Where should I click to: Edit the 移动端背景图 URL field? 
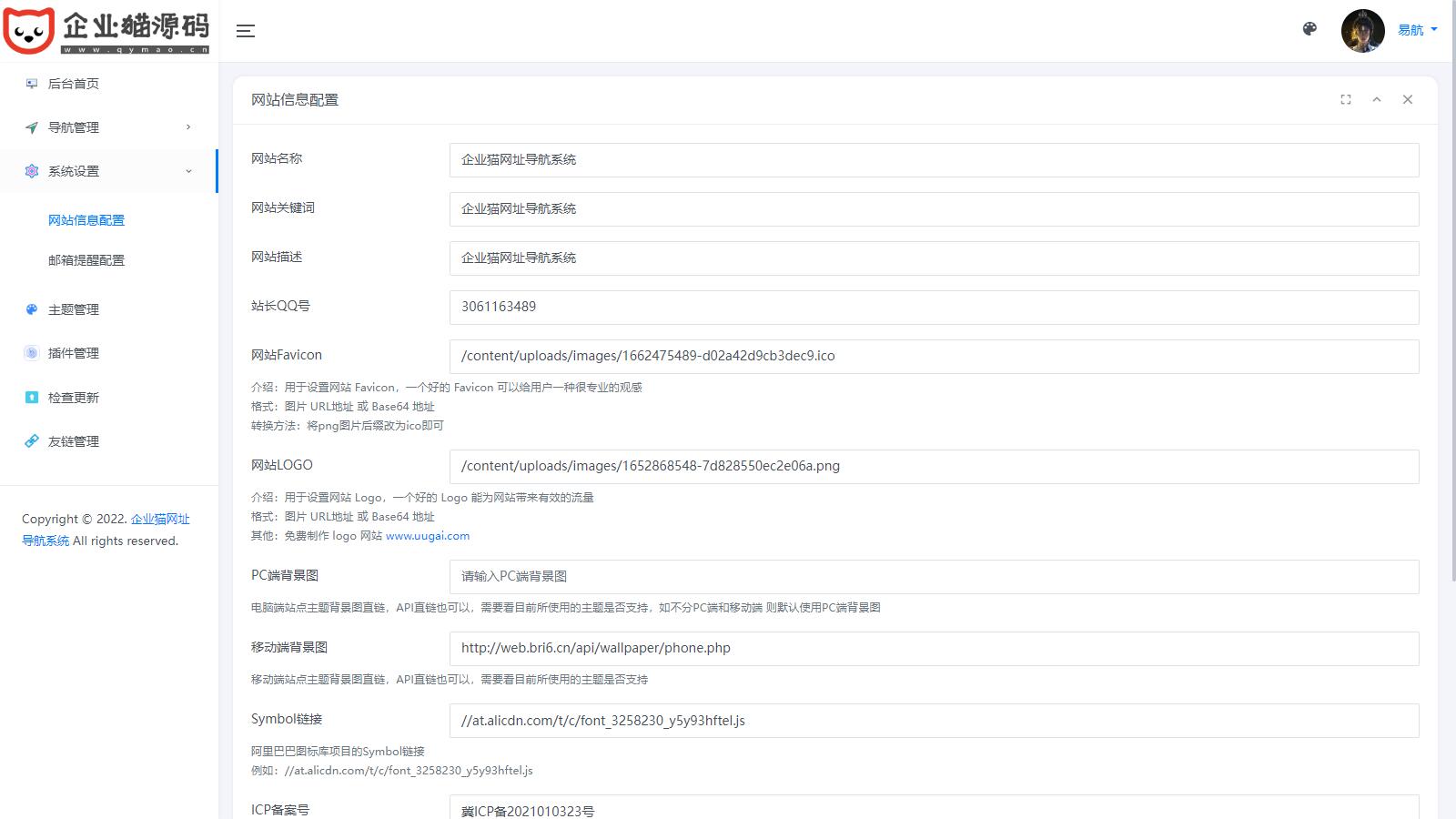(x=935, y=649)
